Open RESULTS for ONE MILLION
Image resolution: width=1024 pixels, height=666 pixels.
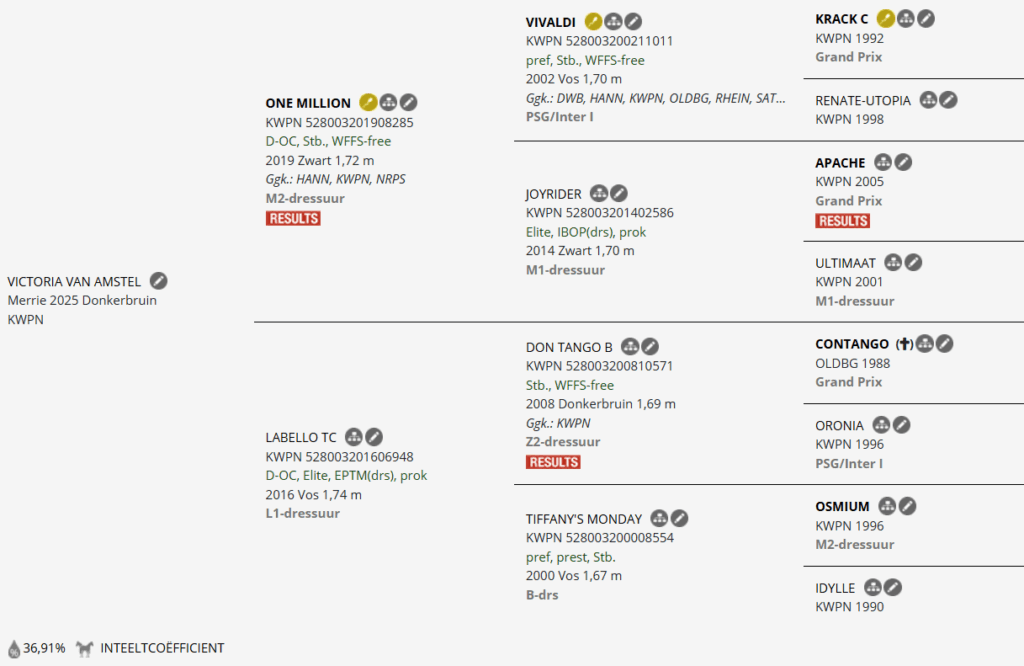click(x=293, y=218)
